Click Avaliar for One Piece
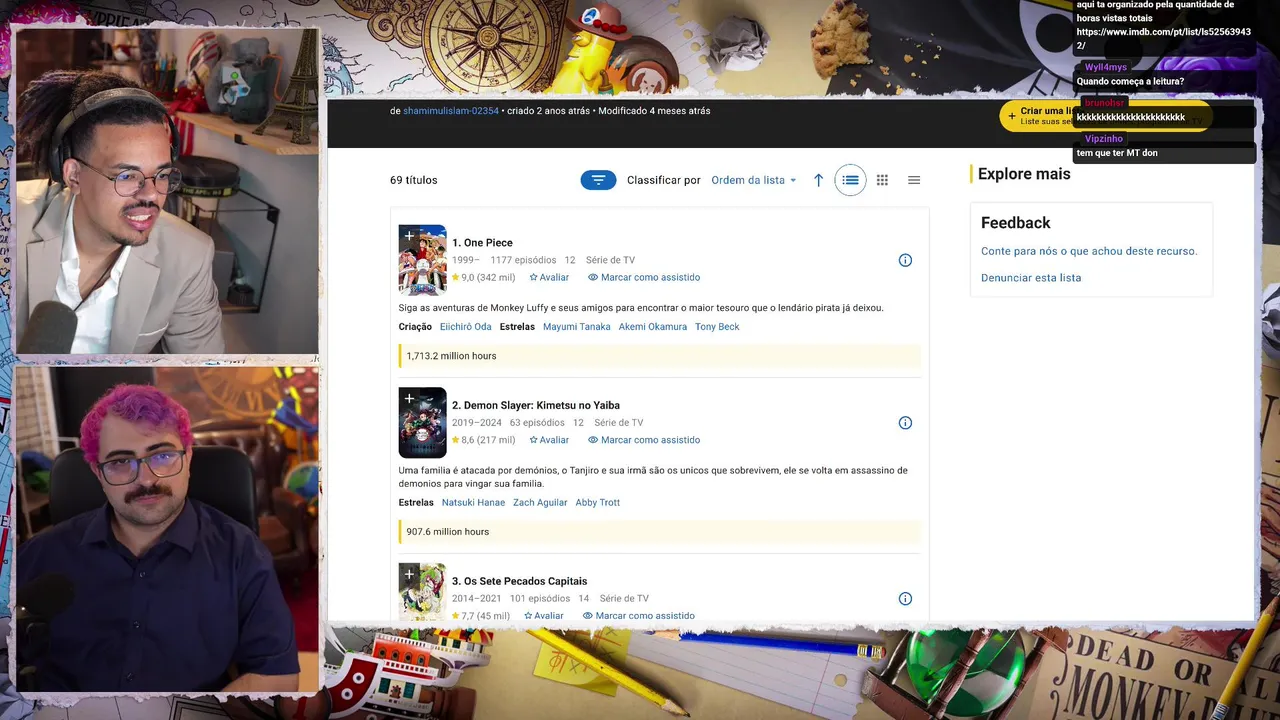 click(x=549, y=277)
